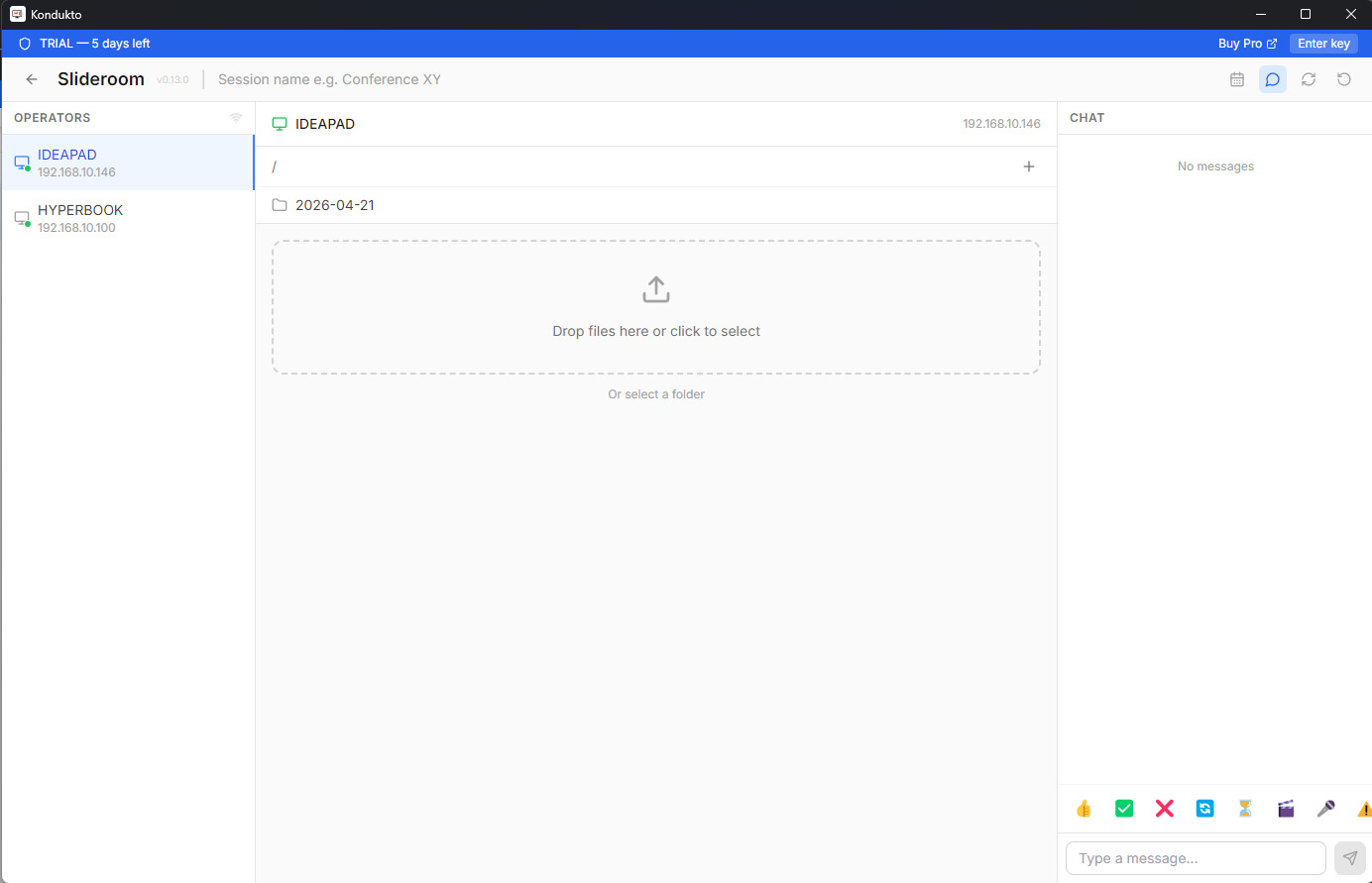The width and height of the screenshot is (1372, 883).
Task: Click the 192.168.10.100 address under HYPERBOOK
Action: click(x=76, y=228)
